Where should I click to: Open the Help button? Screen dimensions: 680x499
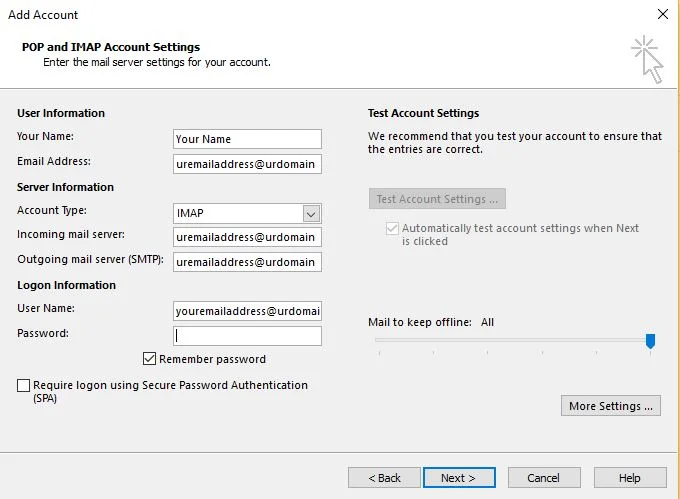point(630,477)
